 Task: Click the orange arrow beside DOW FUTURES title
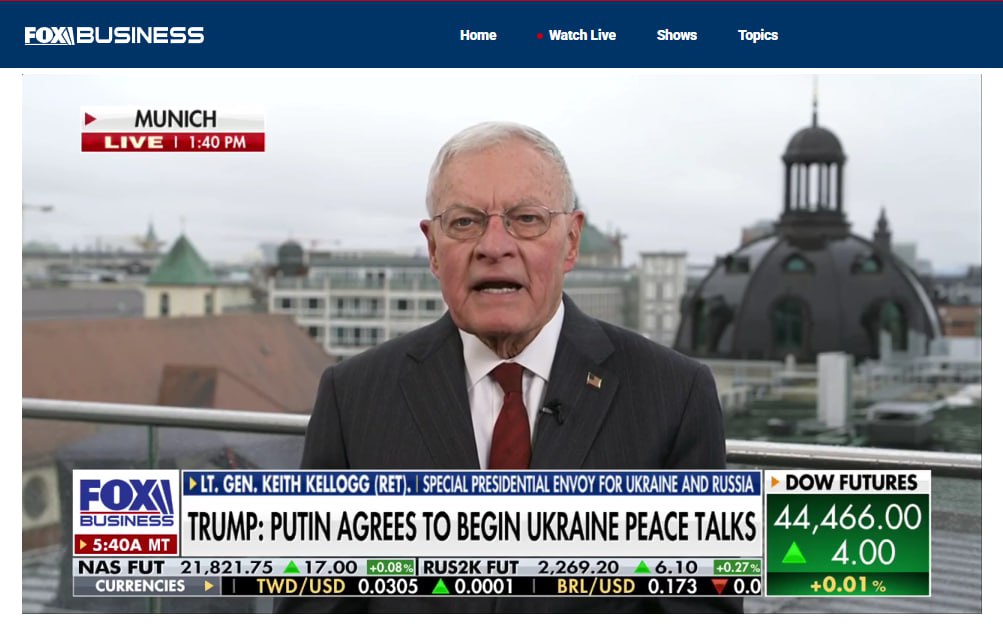coord(774,483)
